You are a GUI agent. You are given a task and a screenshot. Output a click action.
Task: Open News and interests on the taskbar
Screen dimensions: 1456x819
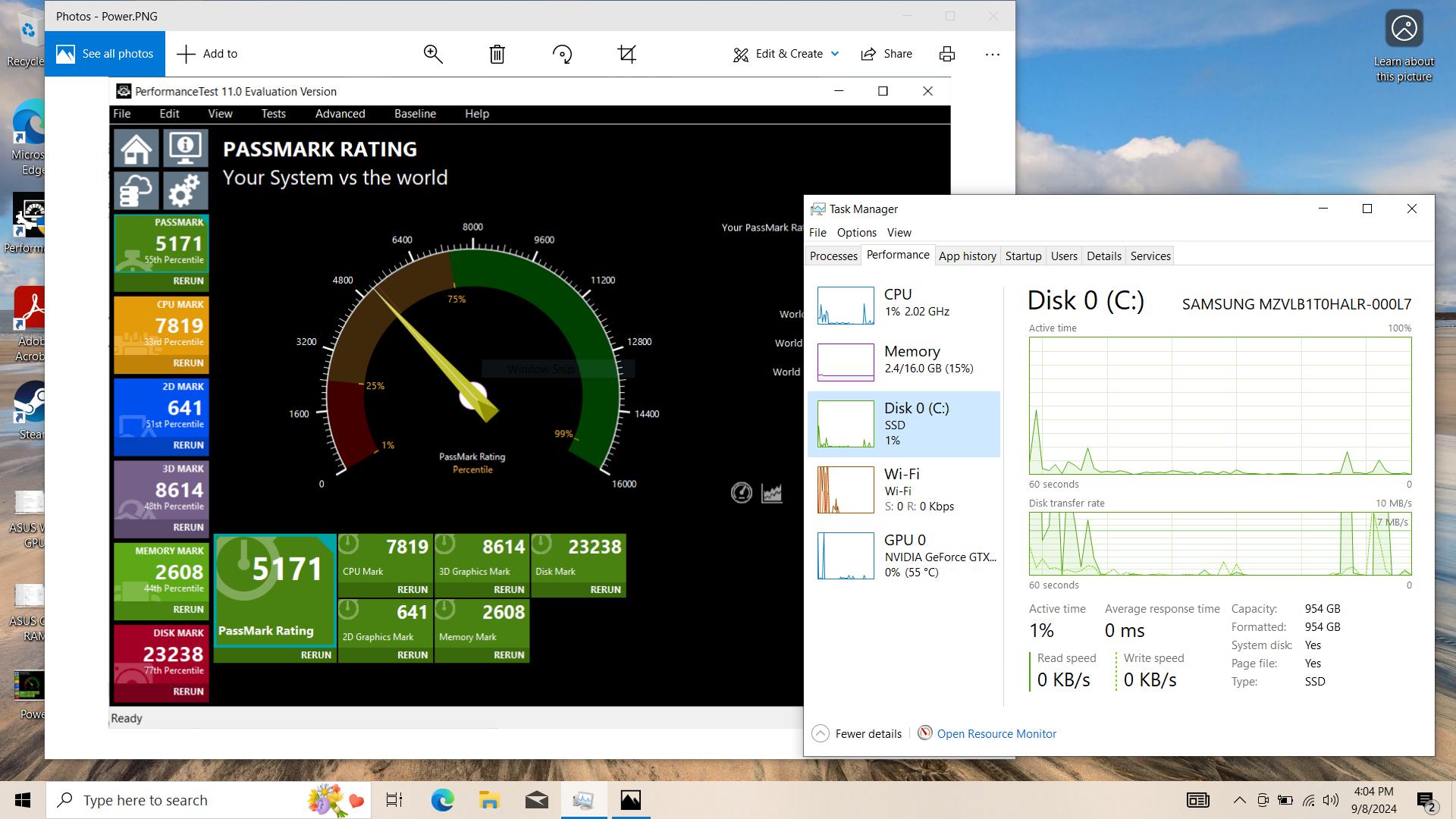coord(1198,800)
